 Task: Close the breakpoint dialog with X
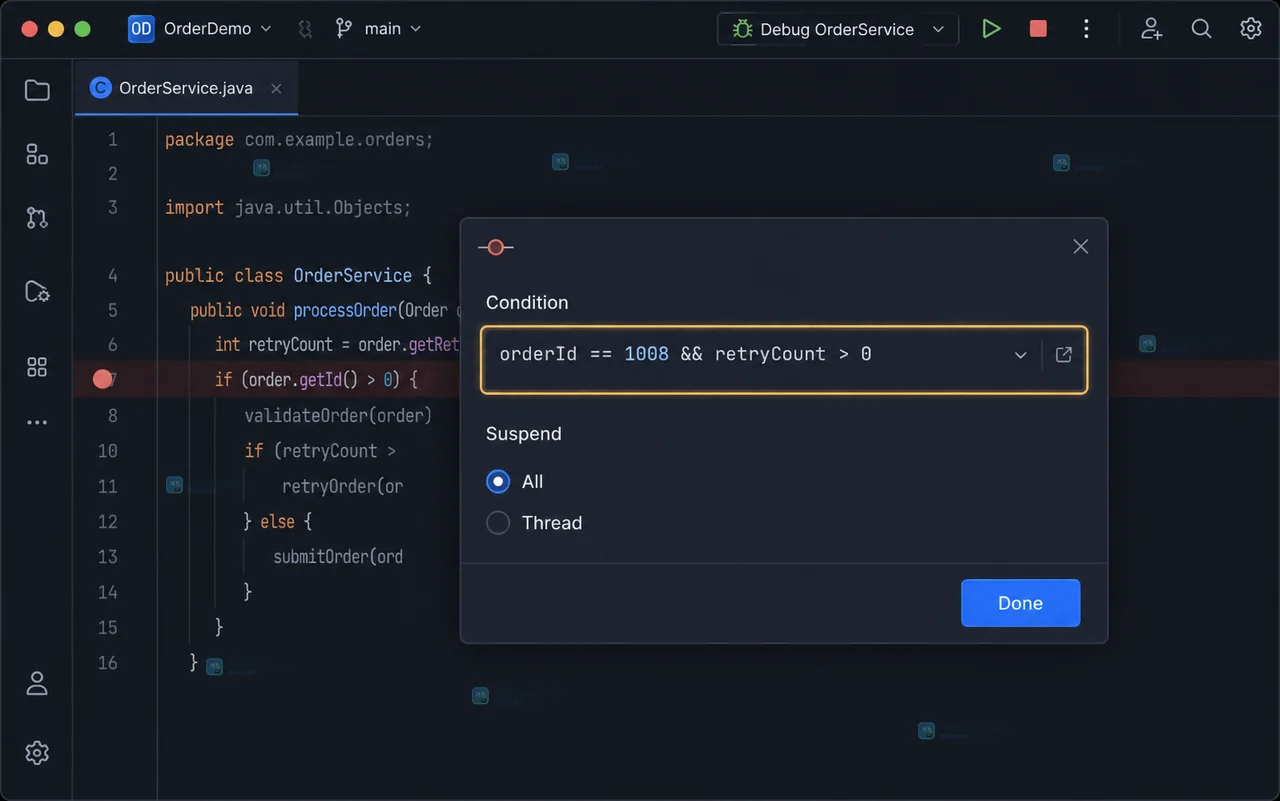click(1080, 246)
